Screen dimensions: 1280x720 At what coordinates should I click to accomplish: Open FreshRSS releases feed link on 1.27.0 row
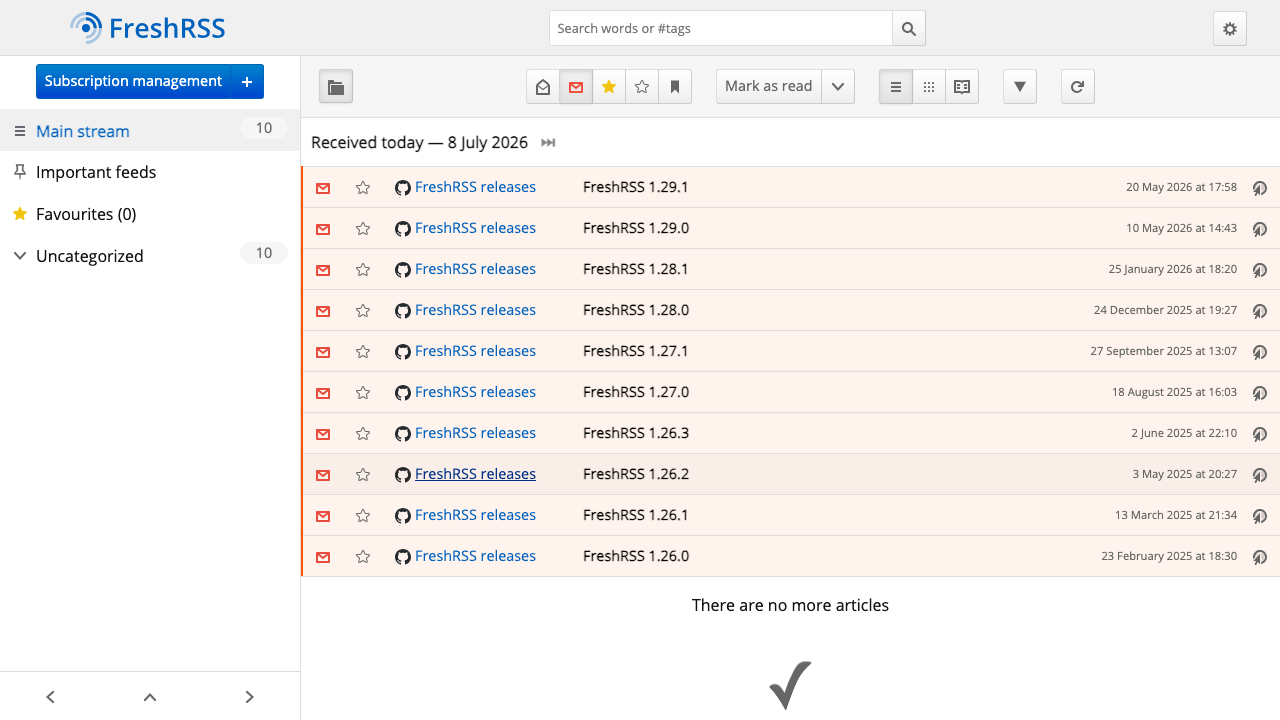pos(475,392)
